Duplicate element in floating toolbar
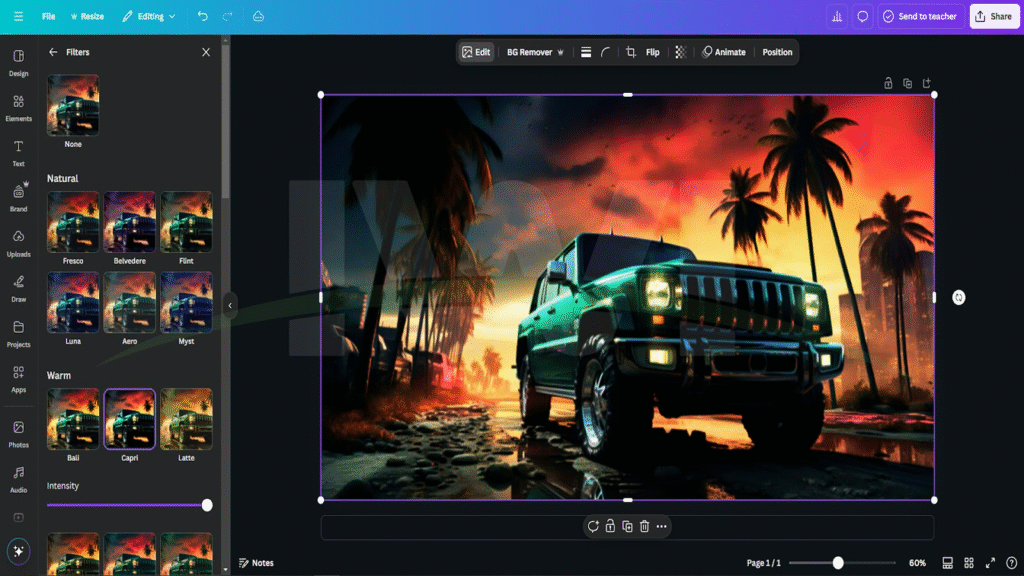Viewport: 1024px width, 576px height. tap(627, 526)
